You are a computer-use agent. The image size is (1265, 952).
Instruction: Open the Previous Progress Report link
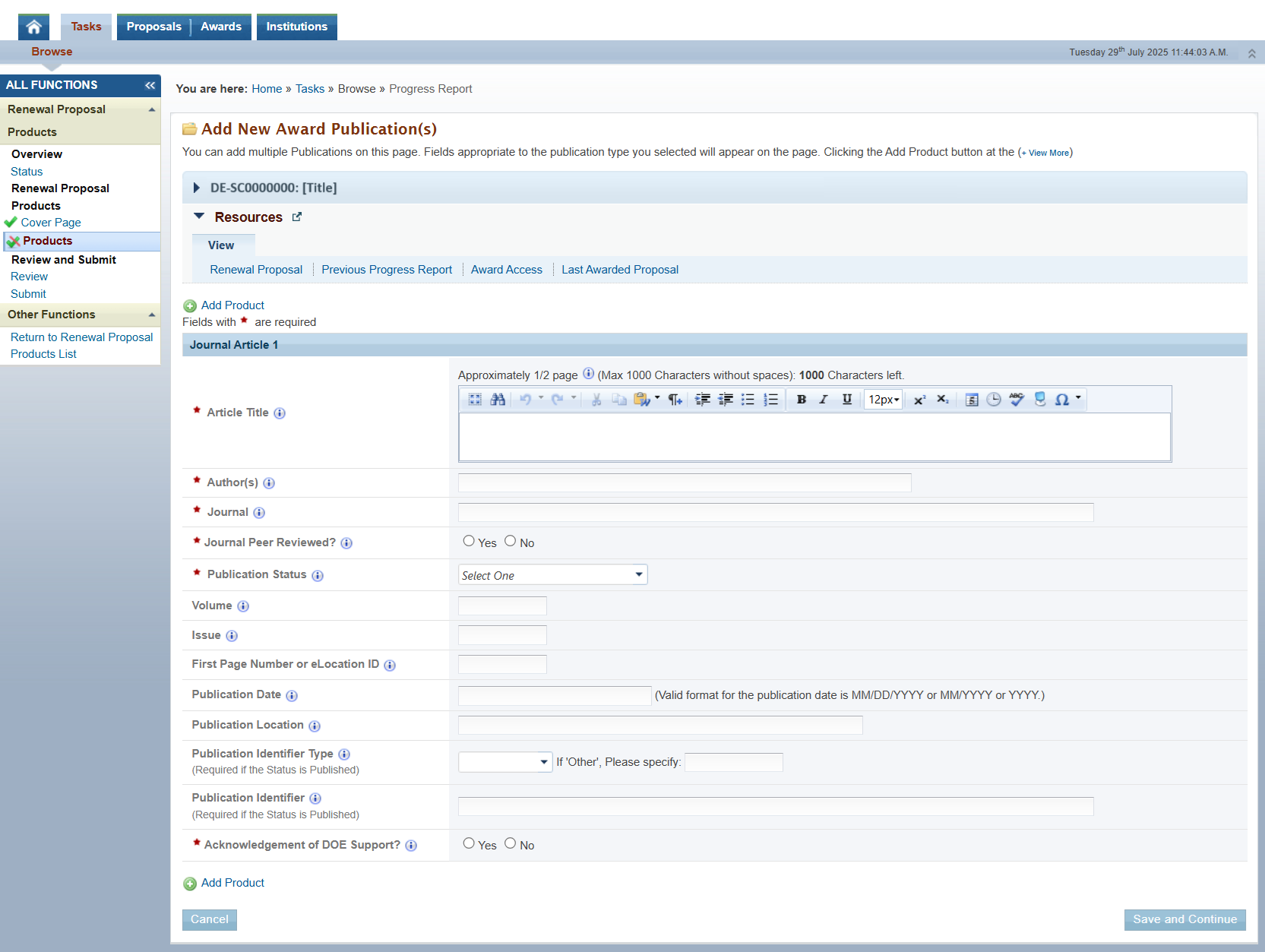387,270
